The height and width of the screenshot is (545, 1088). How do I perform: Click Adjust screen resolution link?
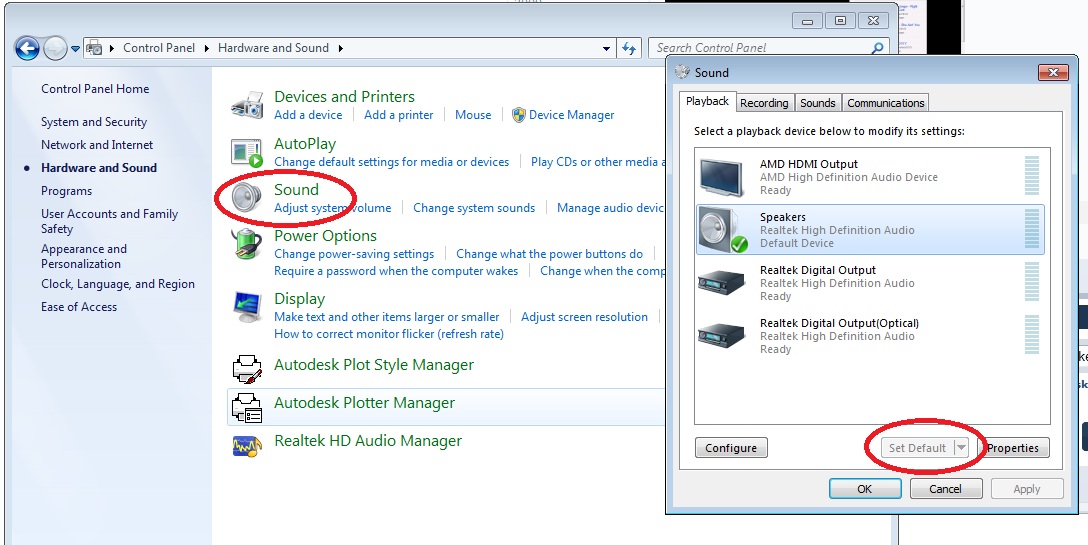click(x=584, y=317)
